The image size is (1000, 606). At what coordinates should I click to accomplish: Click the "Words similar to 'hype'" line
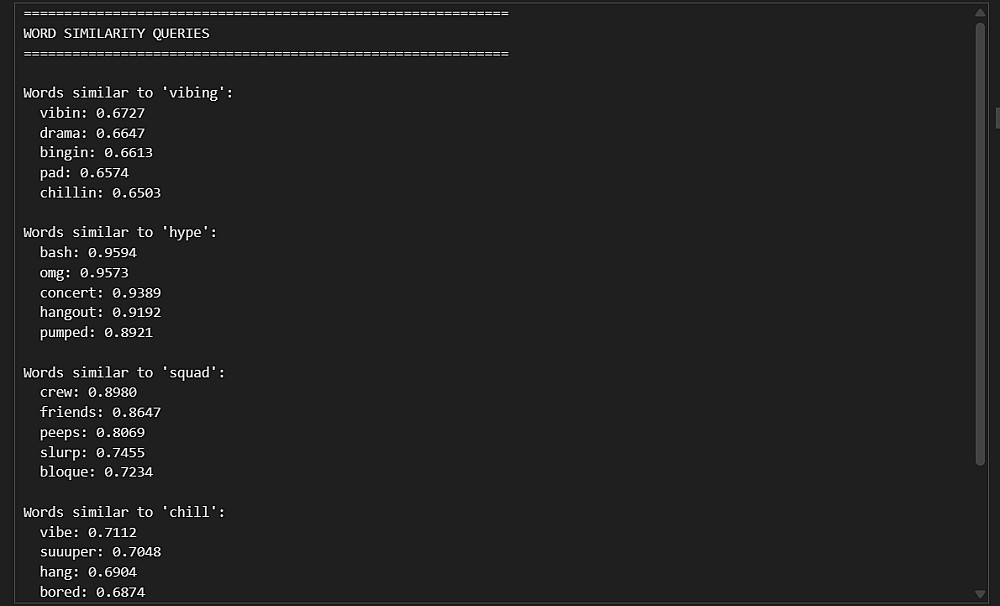[120, 233]
